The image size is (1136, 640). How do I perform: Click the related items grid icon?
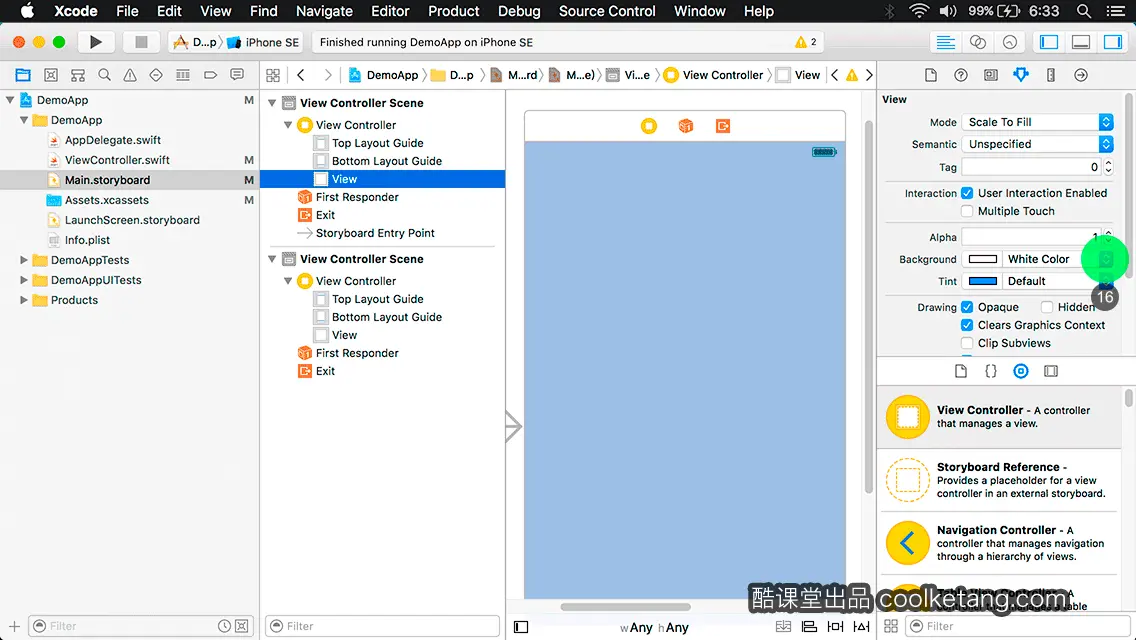(273, 75)
